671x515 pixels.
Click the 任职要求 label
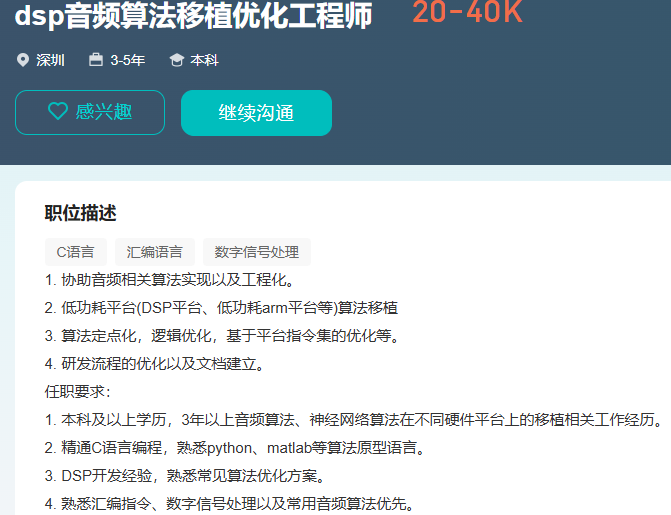pos(77,392)
